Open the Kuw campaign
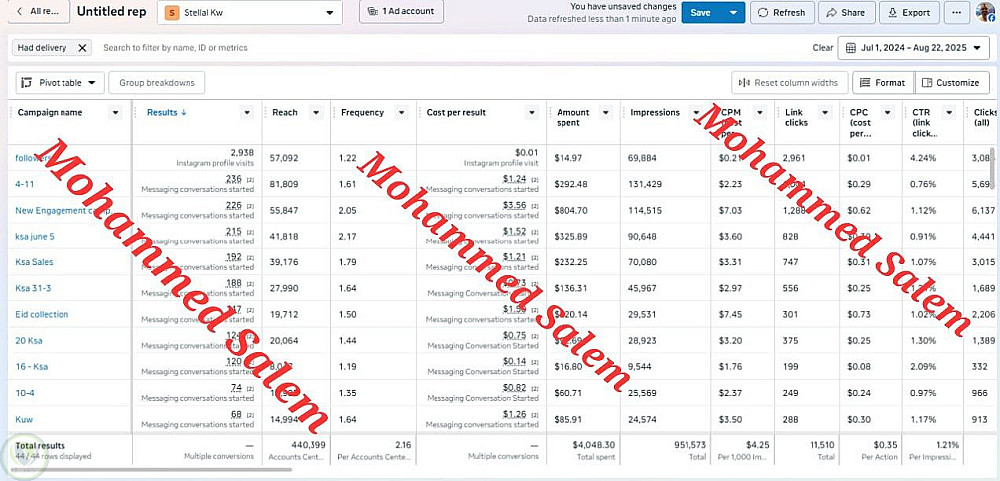This screenshot has height=481, width=1000. (24, 419)
